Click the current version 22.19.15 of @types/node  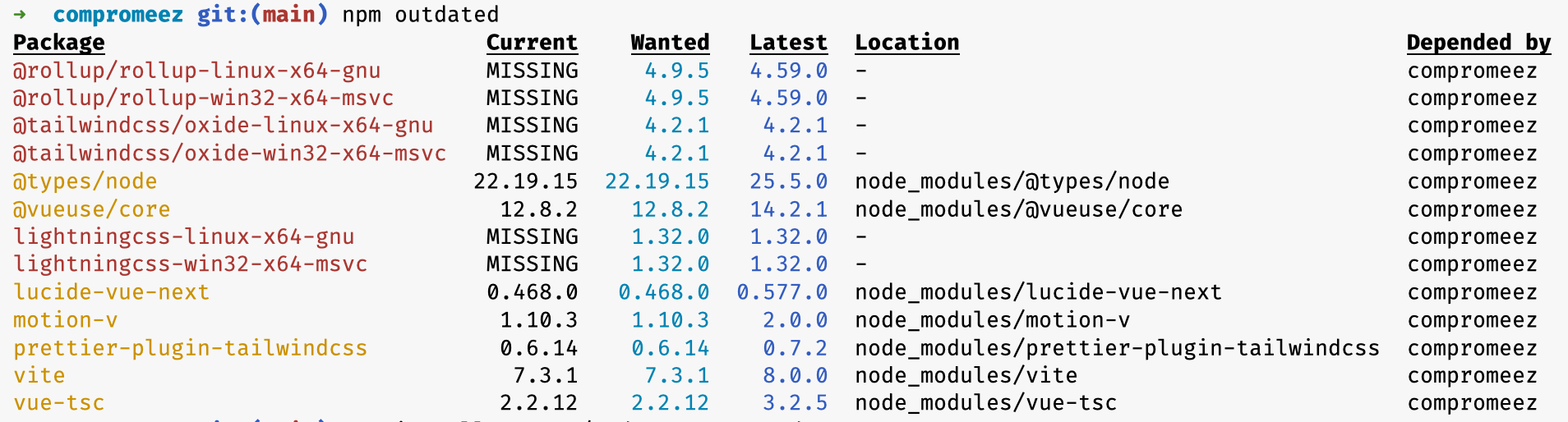[x=525, y=181]
